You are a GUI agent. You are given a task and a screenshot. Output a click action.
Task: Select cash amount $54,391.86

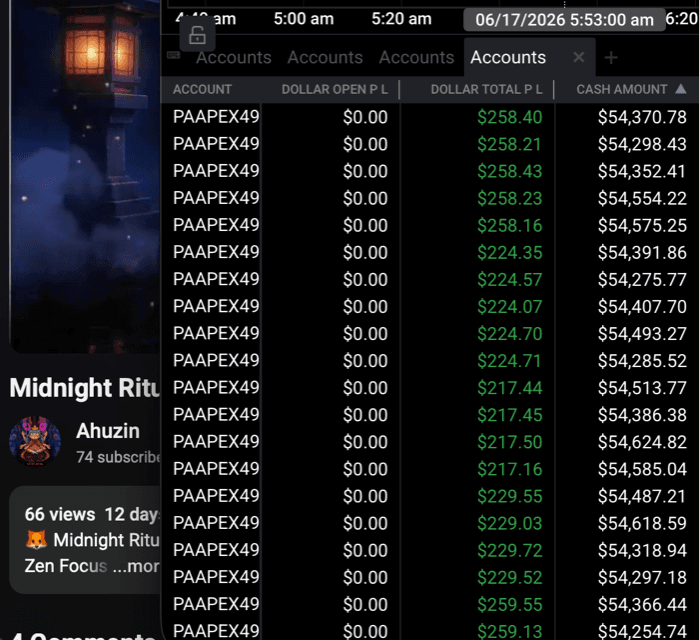[642, 252]
